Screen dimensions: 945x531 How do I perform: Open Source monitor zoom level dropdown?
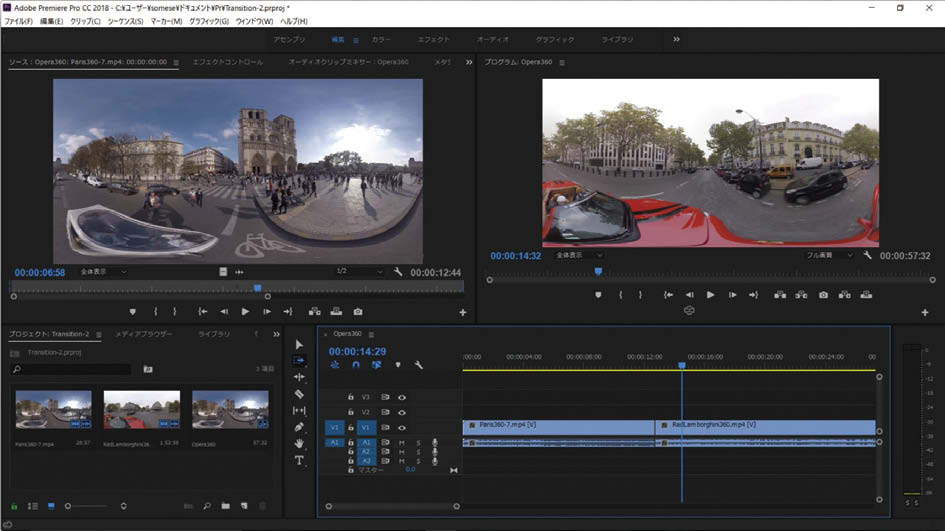pos(104,272)
